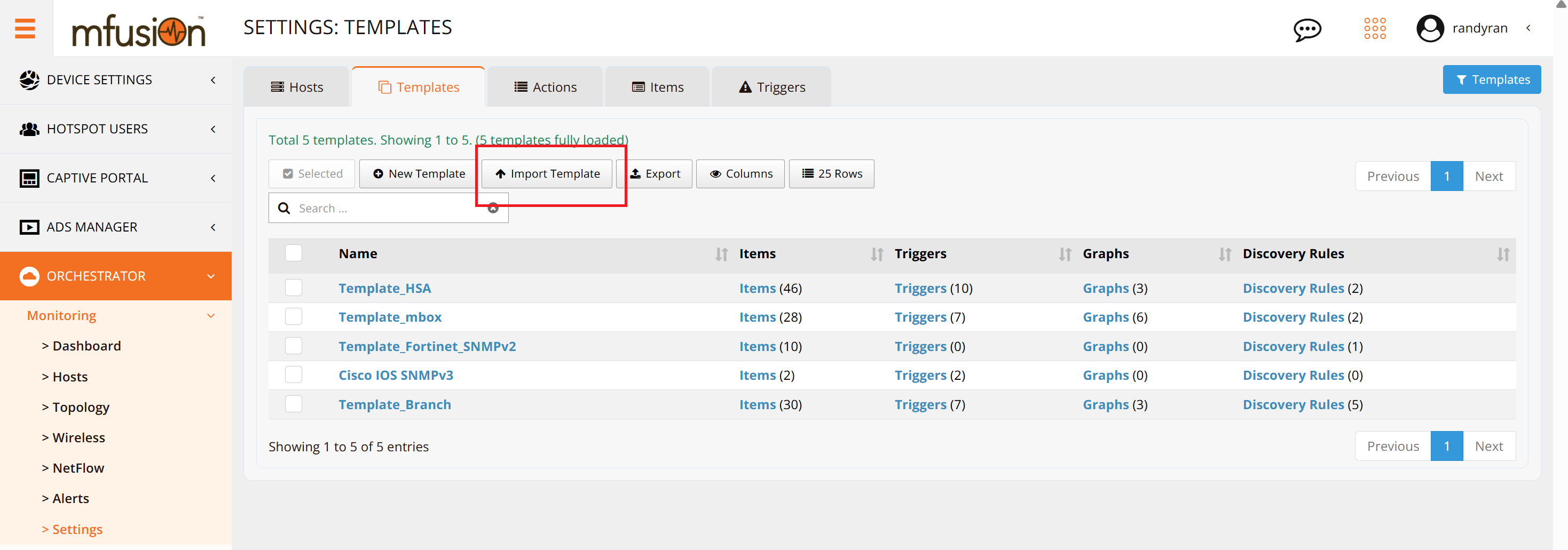Image resolution: width=1568 pixels, height=550 pixels.
Task: Open the 25 Rows page-size dropdown
Action: tap(831, 174)
